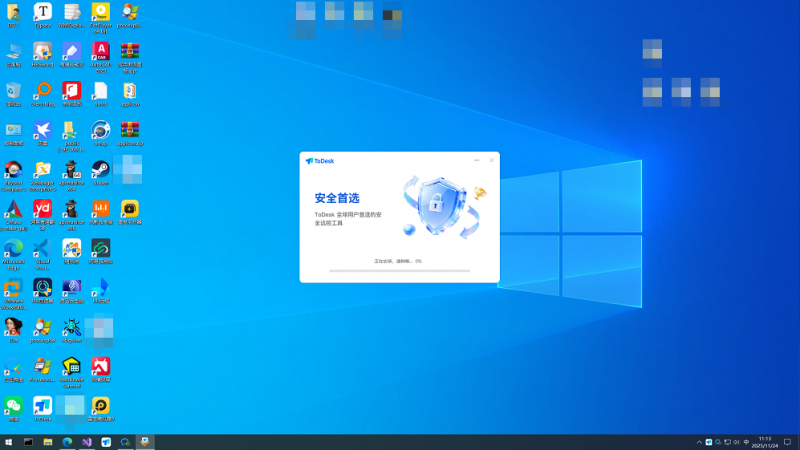The image size is (800, 450).
Task: Click the installation progress bar
Action: tap(399, 270)
